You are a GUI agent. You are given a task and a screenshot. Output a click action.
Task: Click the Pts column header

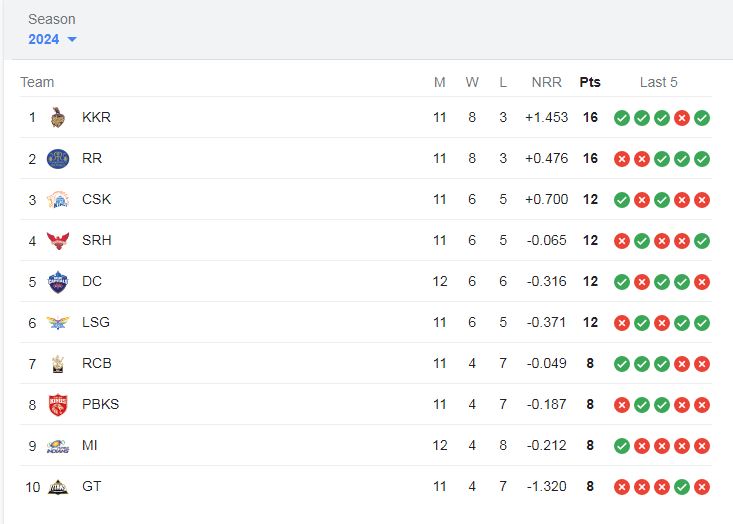pyautogui.click(x=590, y=82)
